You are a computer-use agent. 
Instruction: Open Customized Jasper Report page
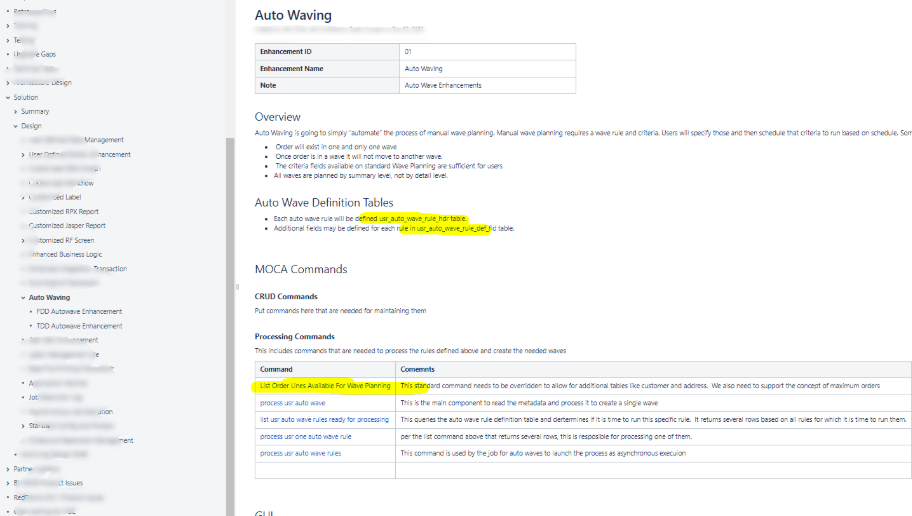point(67,226)
